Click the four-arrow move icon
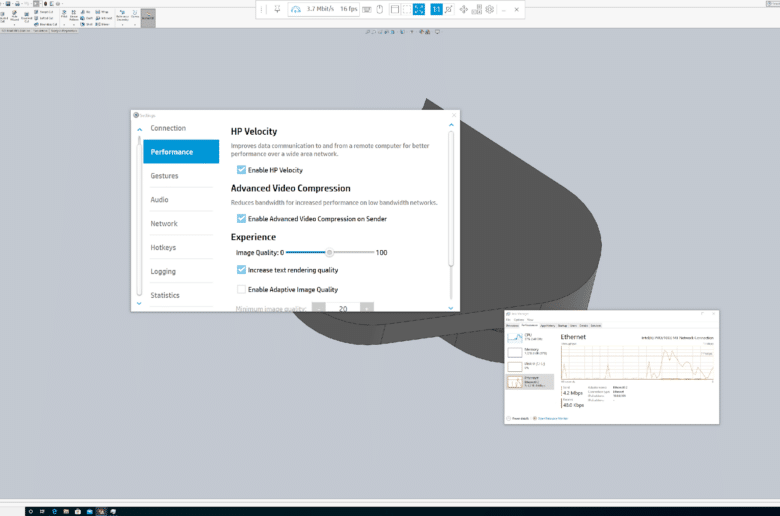Screen dimensions: 780x516 (464, 9)
